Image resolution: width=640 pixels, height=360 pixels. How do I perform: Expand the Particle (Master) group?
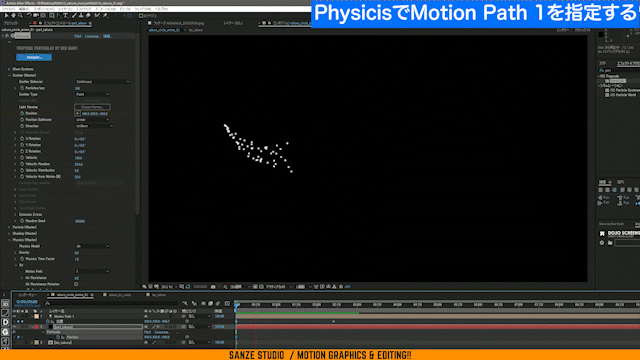9,227
